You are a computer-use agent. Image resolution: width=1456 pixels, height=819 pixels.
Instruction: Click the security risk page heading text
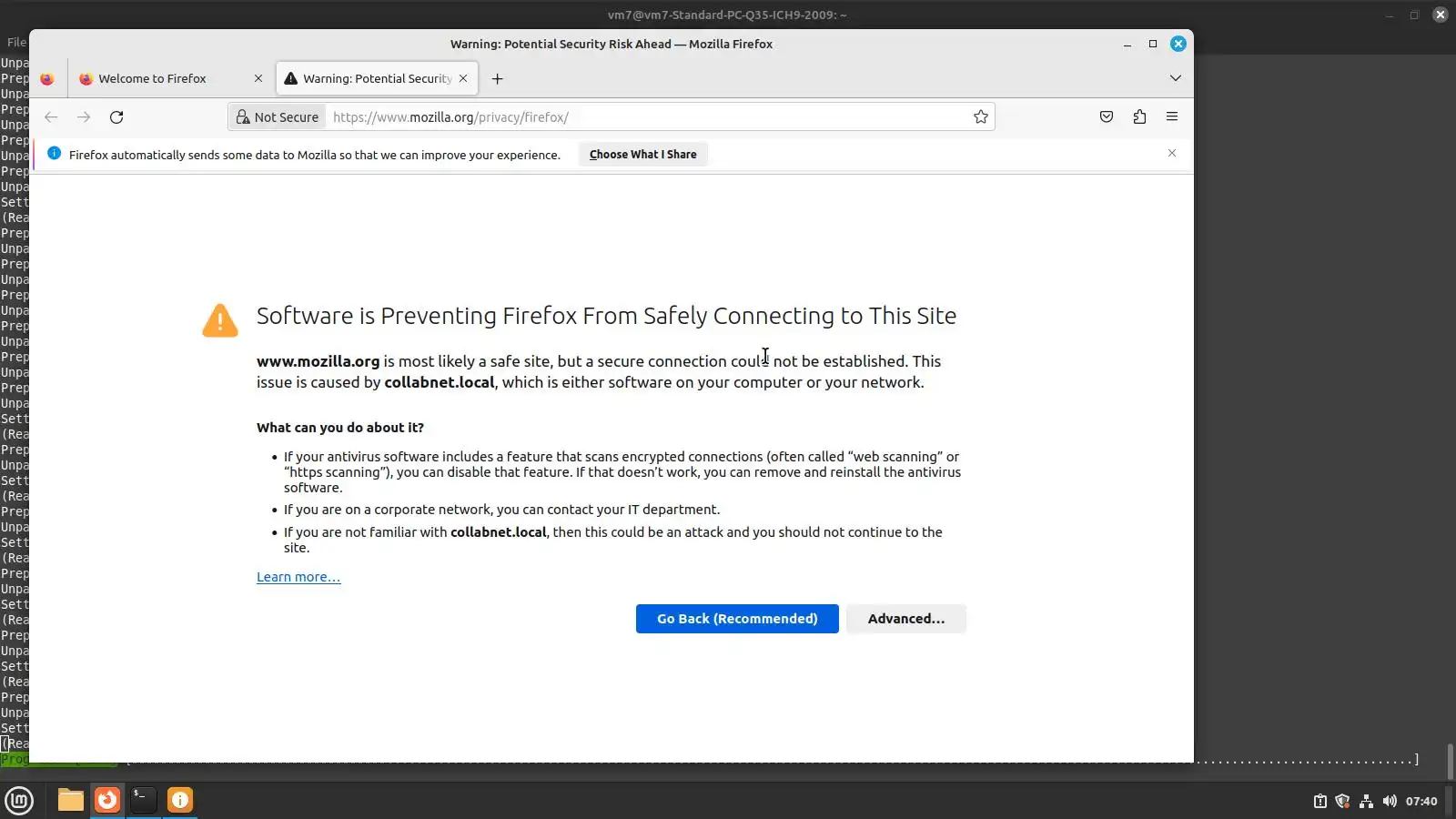pos(606,316)
